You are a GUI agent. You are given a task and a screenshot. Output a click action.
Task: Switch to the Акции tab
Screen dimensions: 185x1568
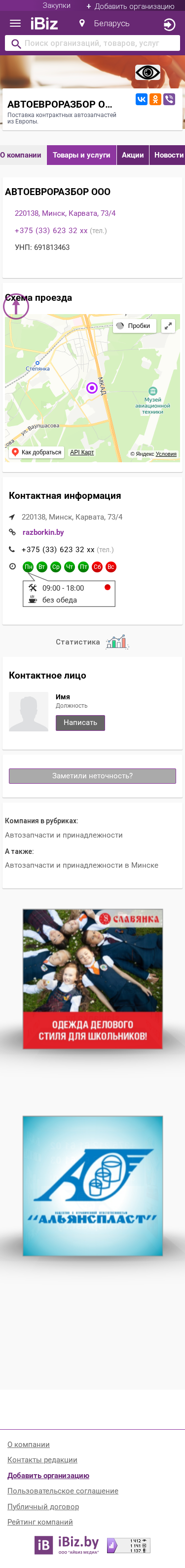click(x=133, y=155)
